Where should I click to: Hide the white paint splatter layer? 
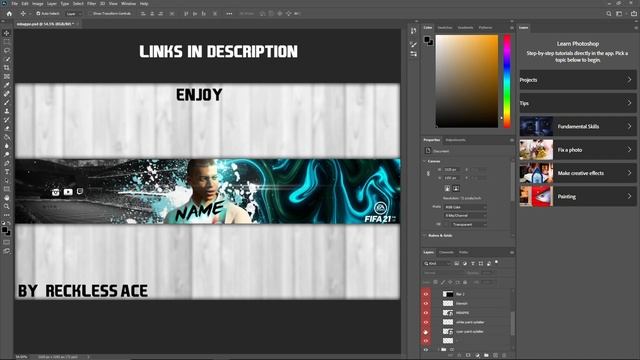[426, 322]
